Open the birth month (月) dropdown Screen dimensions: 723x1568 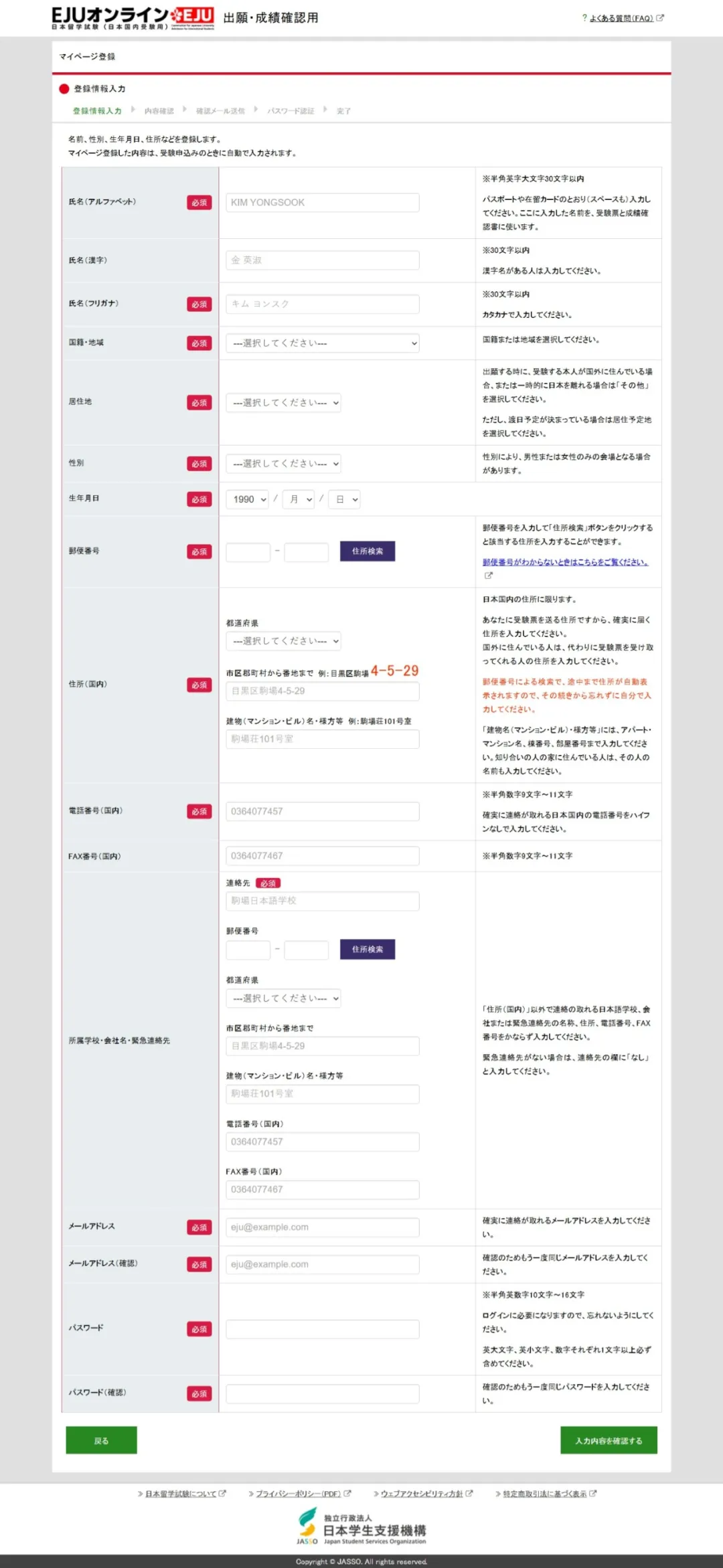pyautogui.click(x=299, y=499)
